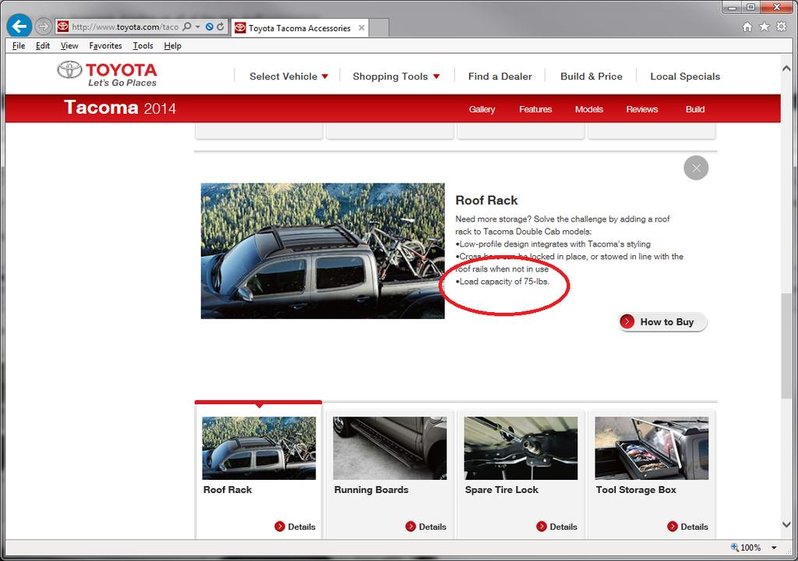This screenshot has width=798, height=561.
Task: Open the zoom level dropdown arrow
Action: 774,548
